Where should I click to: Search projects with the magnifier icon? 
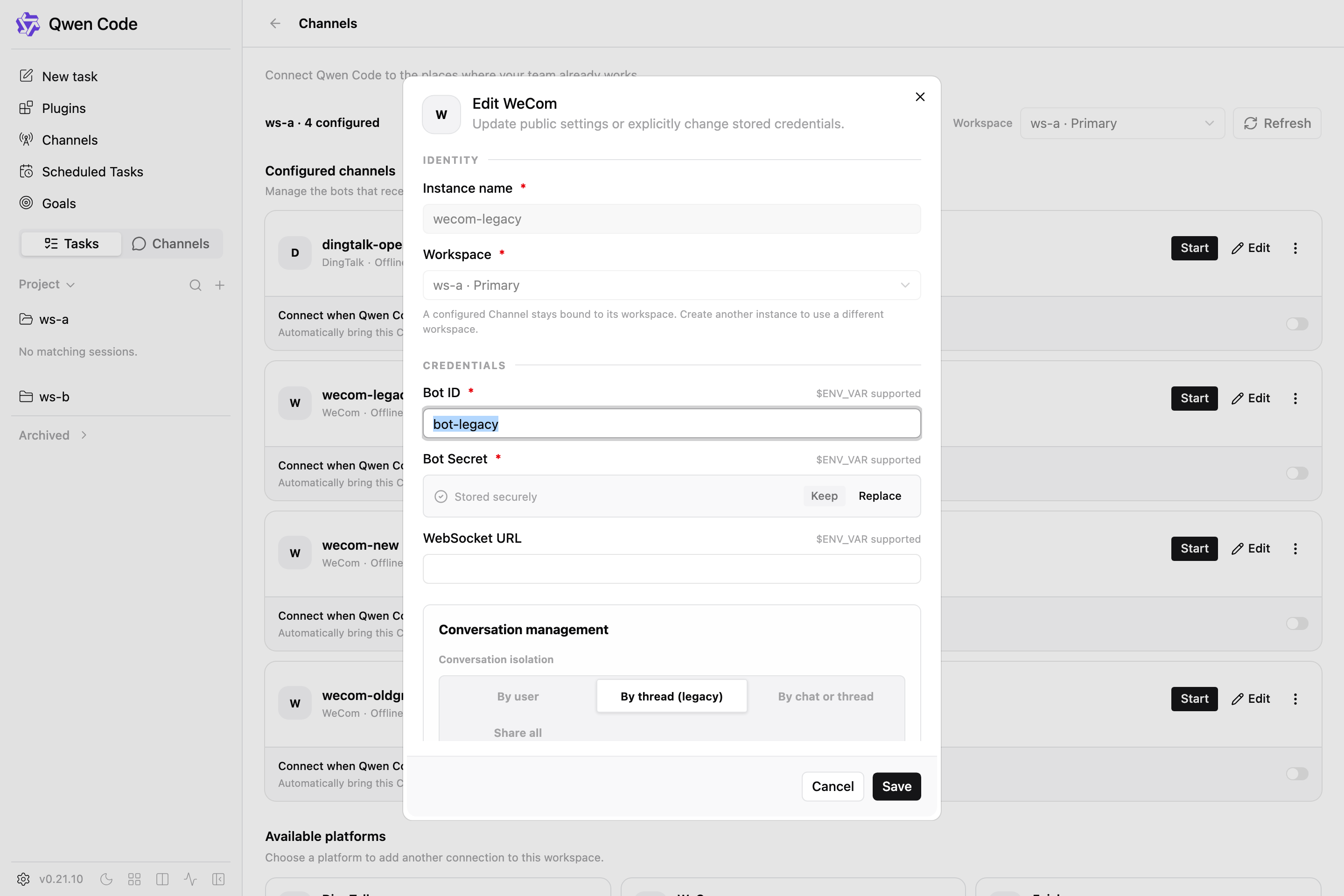pyautogui.click(x=196, y=285)
